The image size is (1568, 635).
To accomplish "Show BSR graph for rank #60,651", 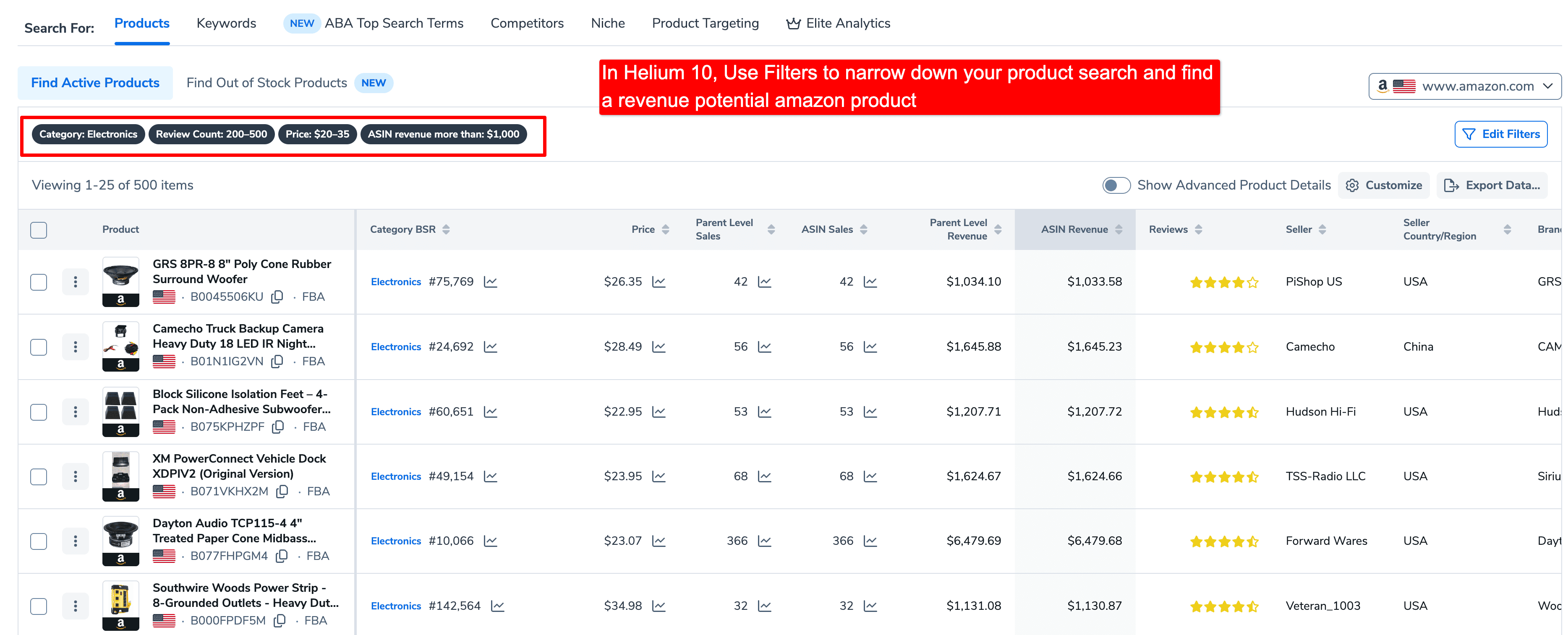I will point(491,412).
